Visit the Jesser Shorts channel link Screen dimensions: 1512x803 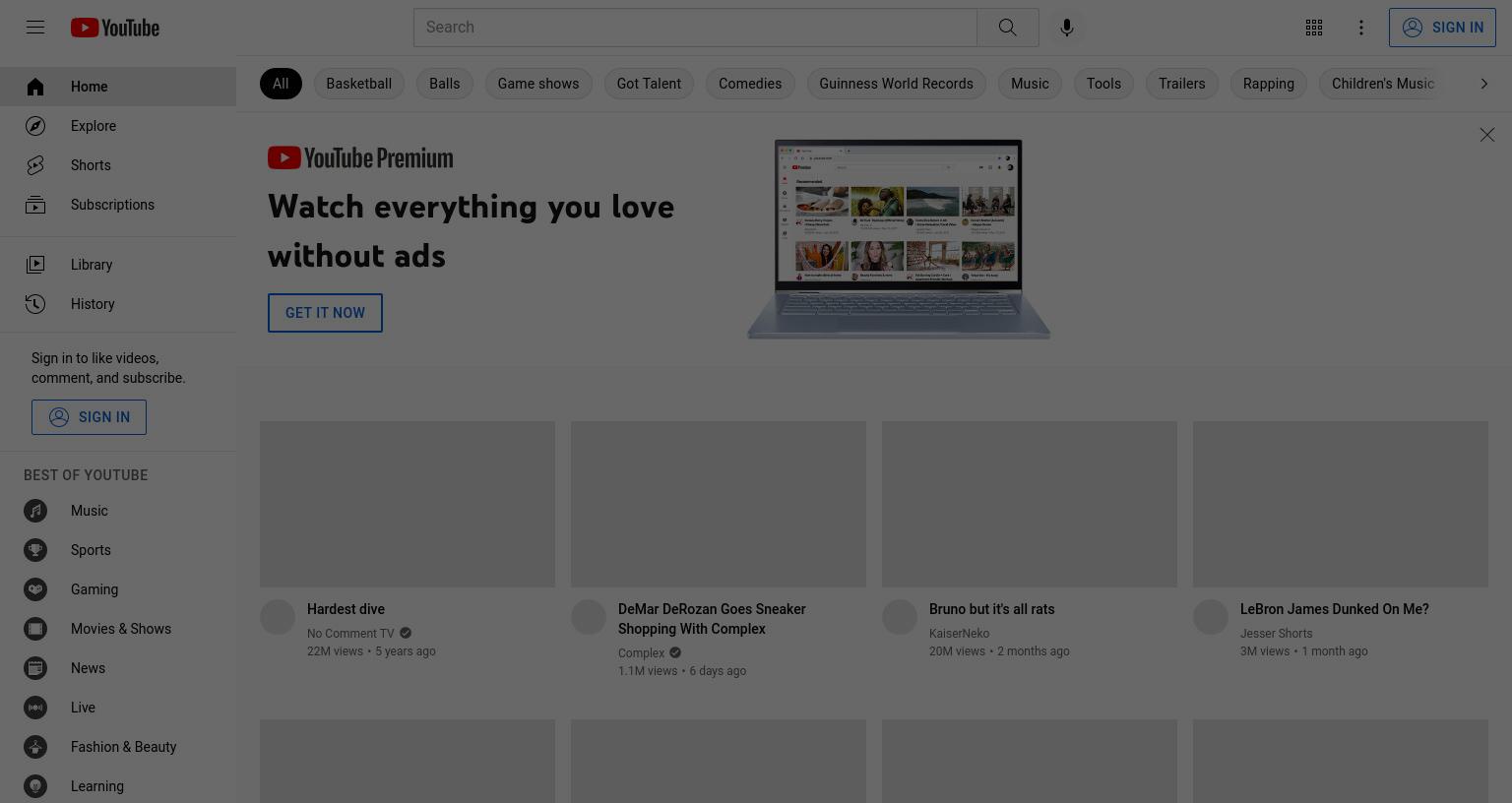(1276, 634)
